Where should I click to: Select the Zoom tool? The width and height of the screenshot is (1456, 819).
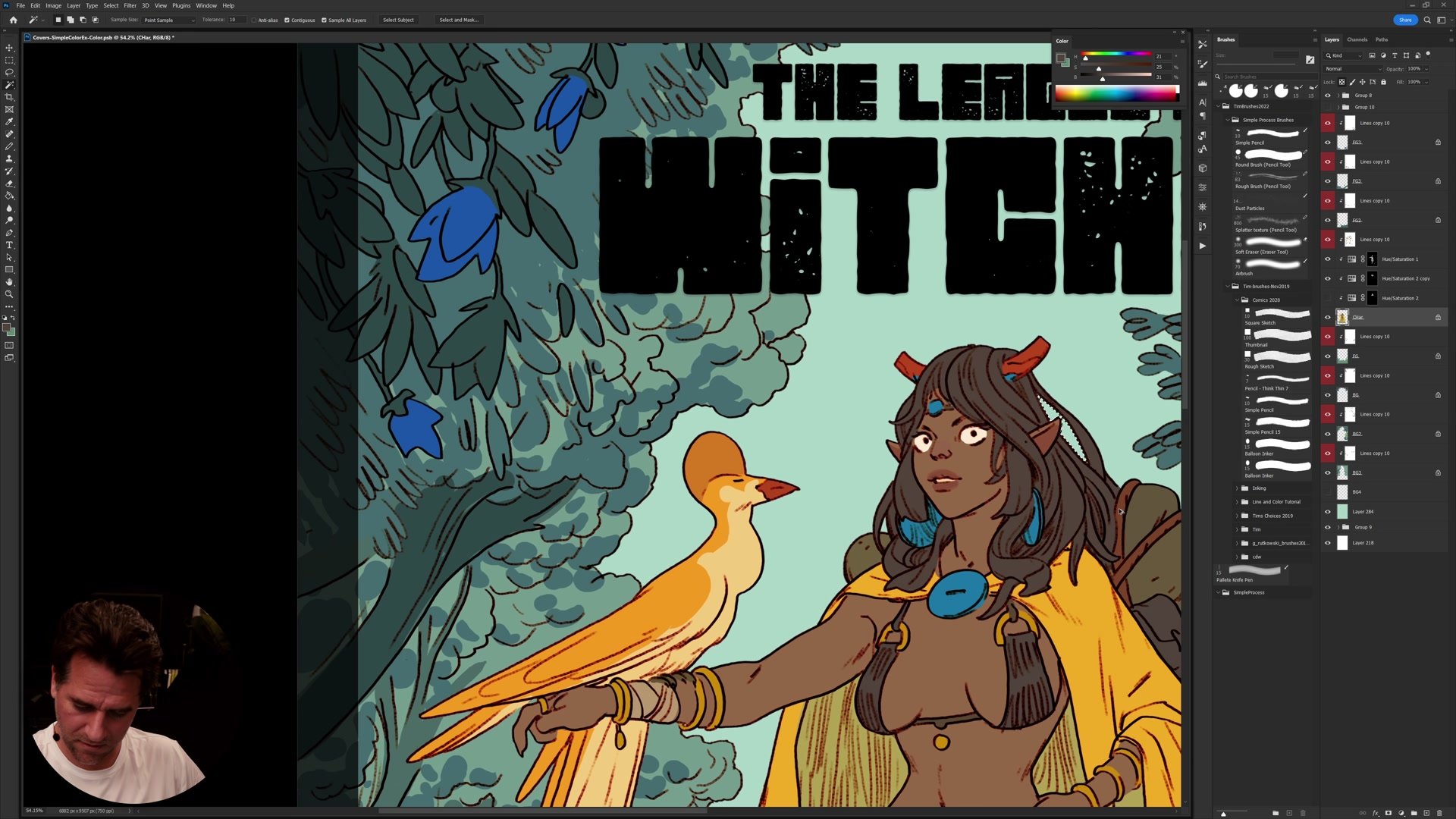(9, 294)
